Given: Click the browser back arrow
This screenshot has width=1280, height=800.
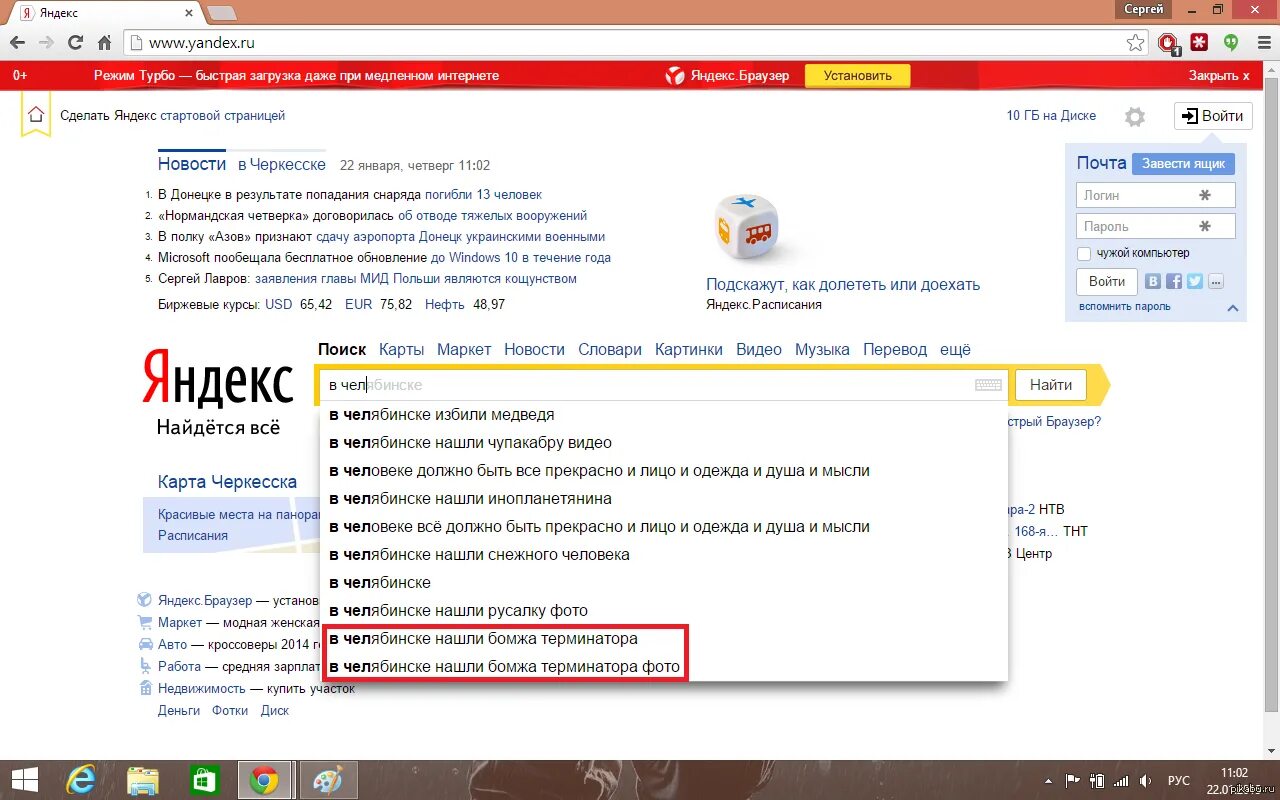Looking at the screenshot, I should pyautogui.click(x=17, y=43).
